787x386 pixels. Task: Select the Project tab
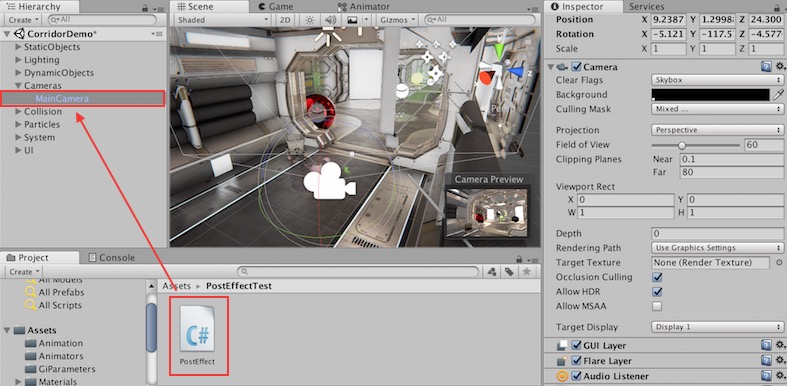(x=40, y=258)
